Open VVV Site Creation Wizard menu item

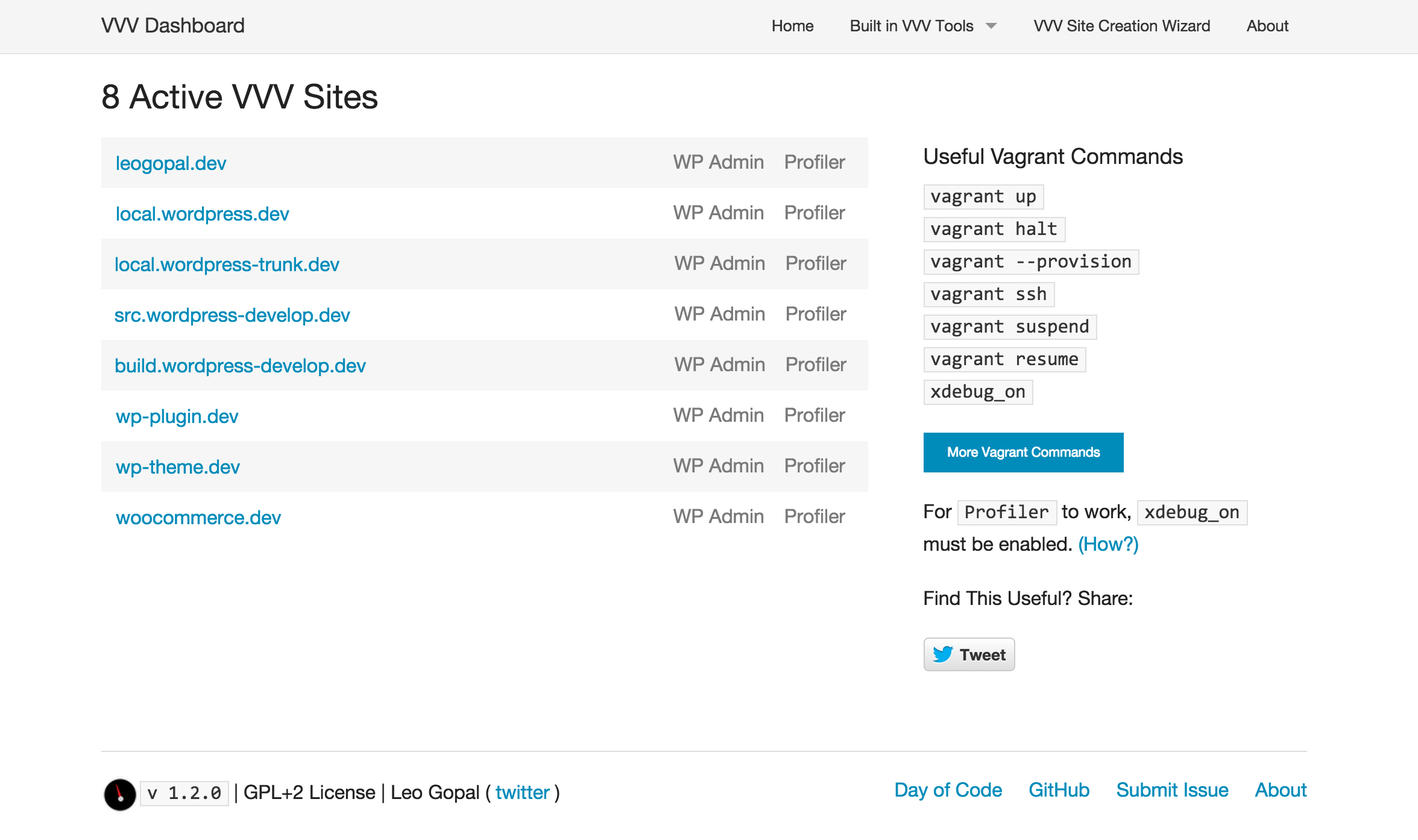[1121, 26]
